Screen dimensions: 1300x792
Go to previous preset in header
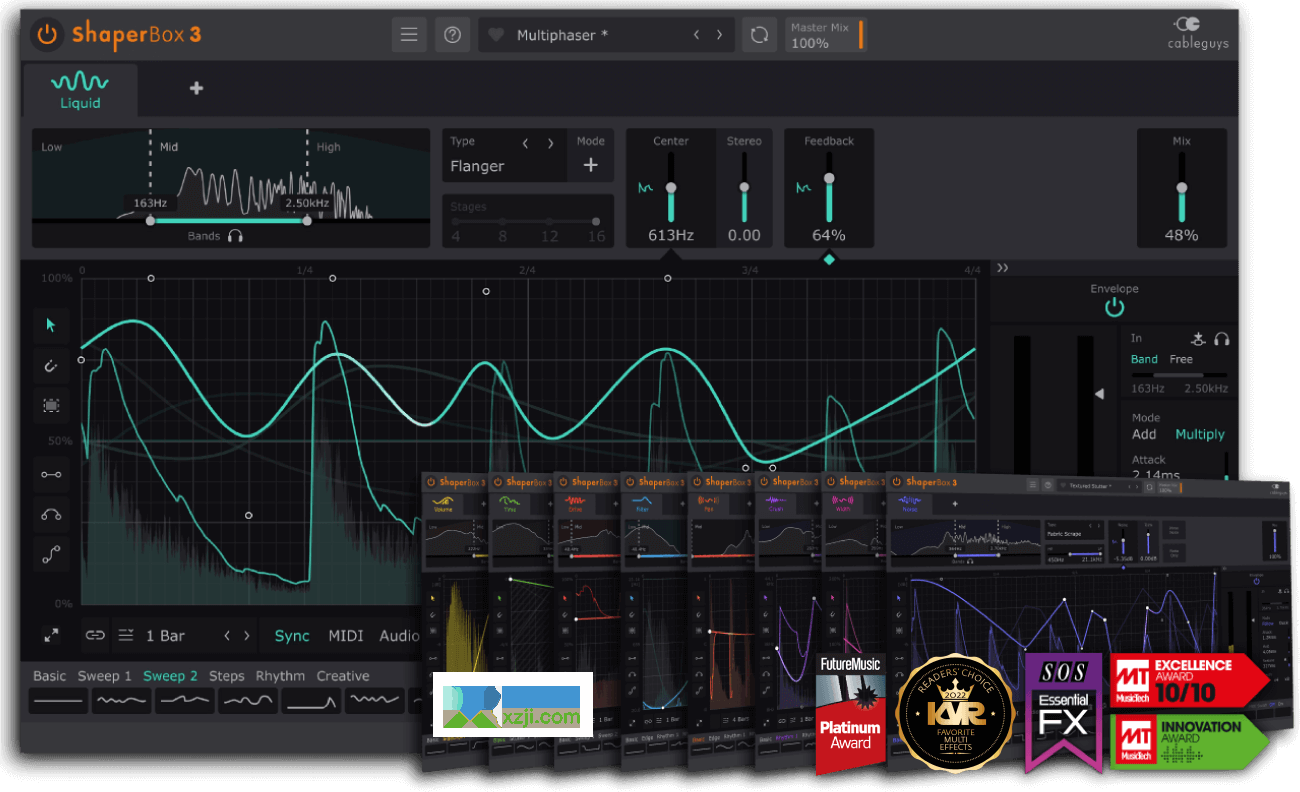[697, 35]
